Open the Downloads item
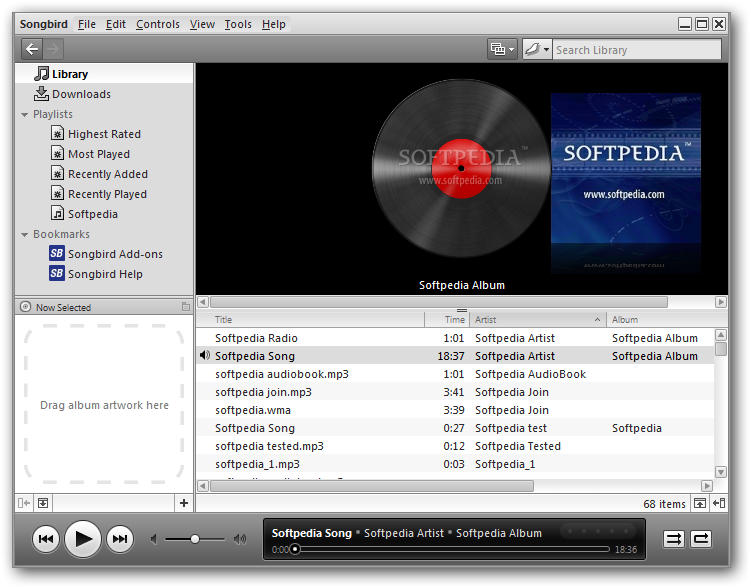 [104, 94]
